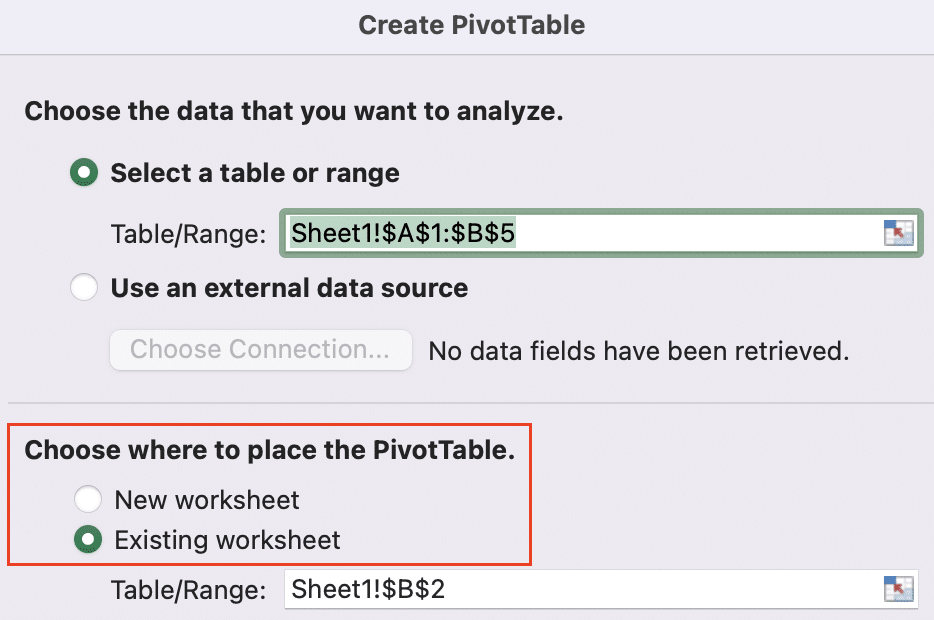This screenshot has width=934, height=620.
Task: Select the 'Select a table or range' radio button
Action: click(x=84, y=173)
